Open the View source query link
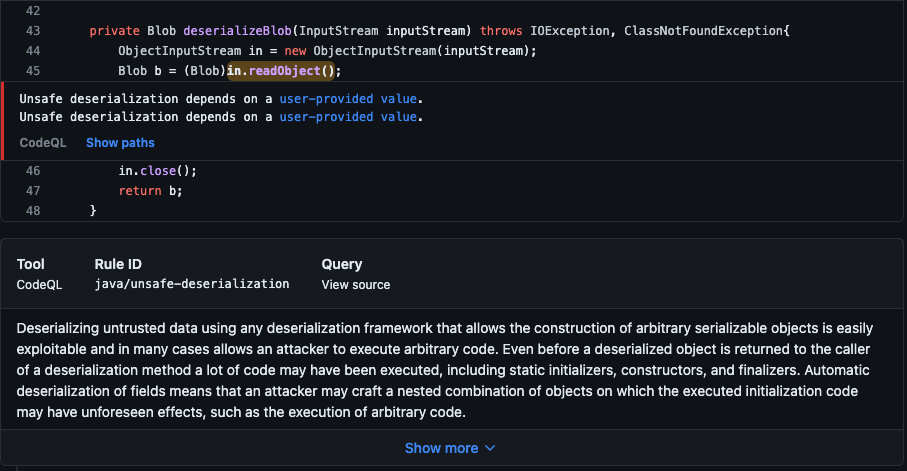The width and height of the screenshot is (907, 471). click(x=355, y=285)
